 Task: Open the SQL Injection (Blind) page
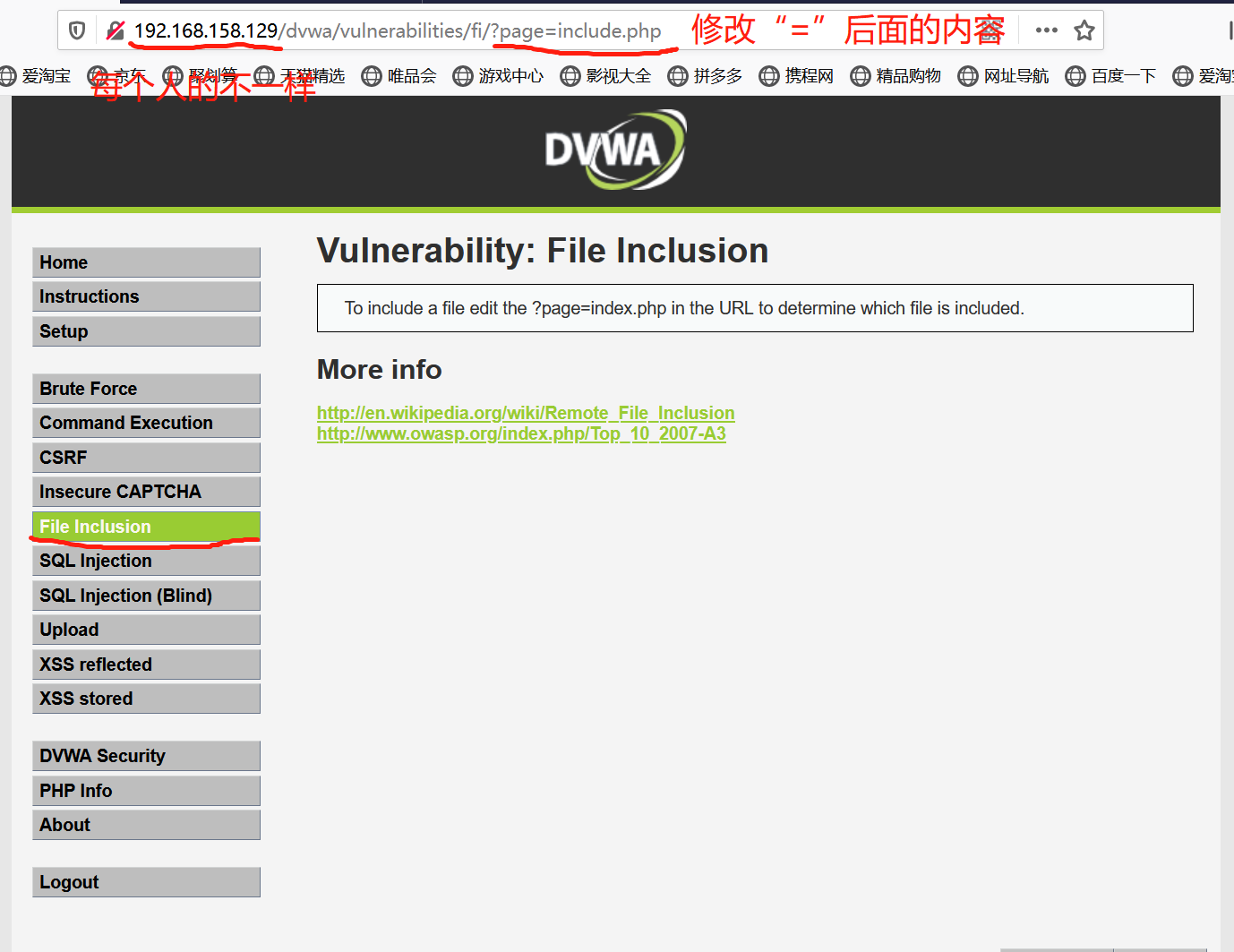pos(146,596)
